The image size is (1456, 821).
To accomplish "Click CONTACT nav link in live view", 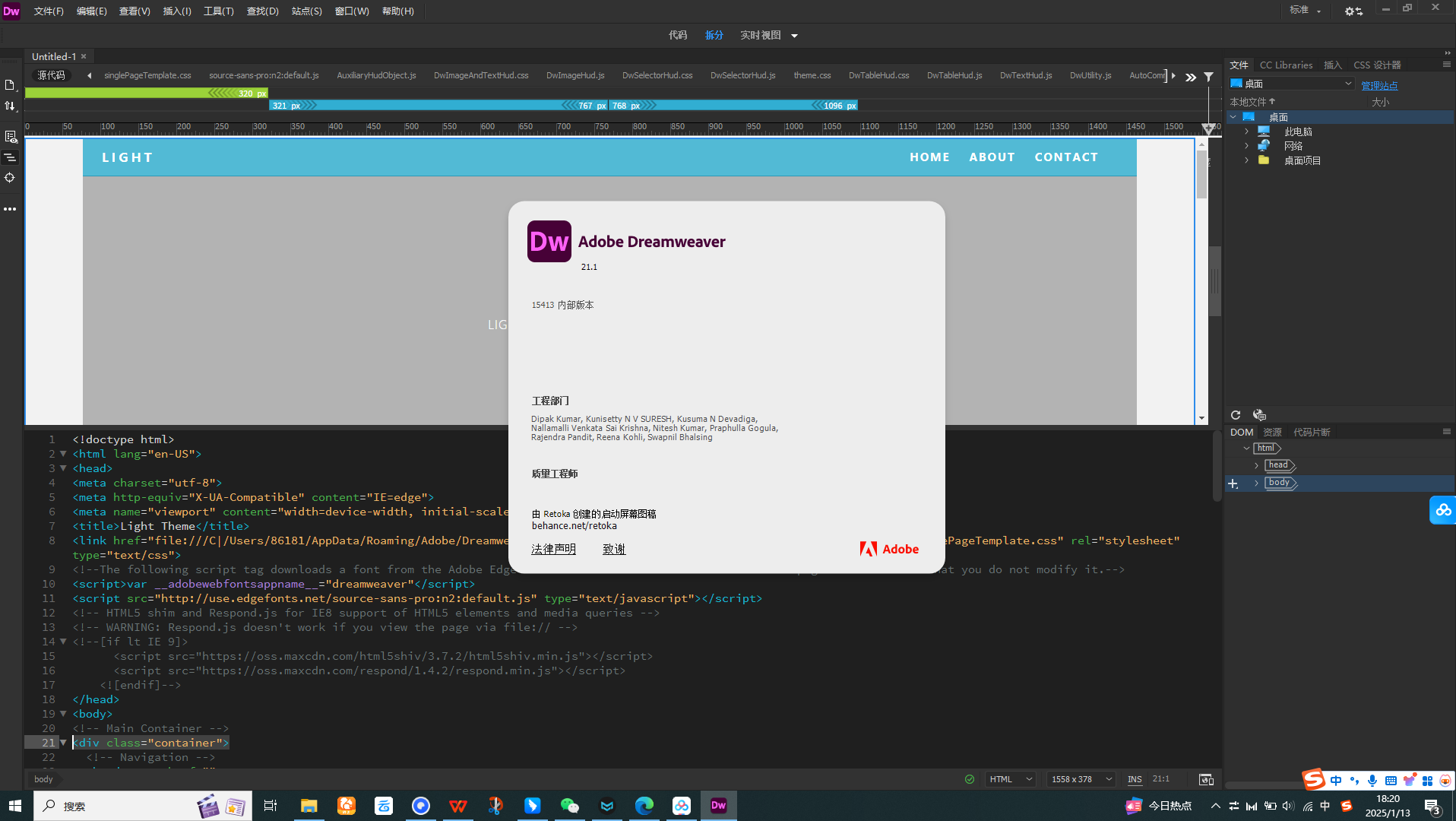I will [x=1066, y=157].
